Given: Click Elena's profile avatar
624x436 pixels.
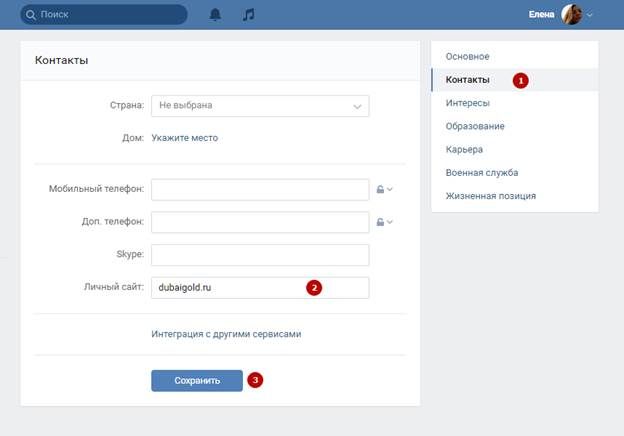Looking at the screenshot, I should click(573, 15).
